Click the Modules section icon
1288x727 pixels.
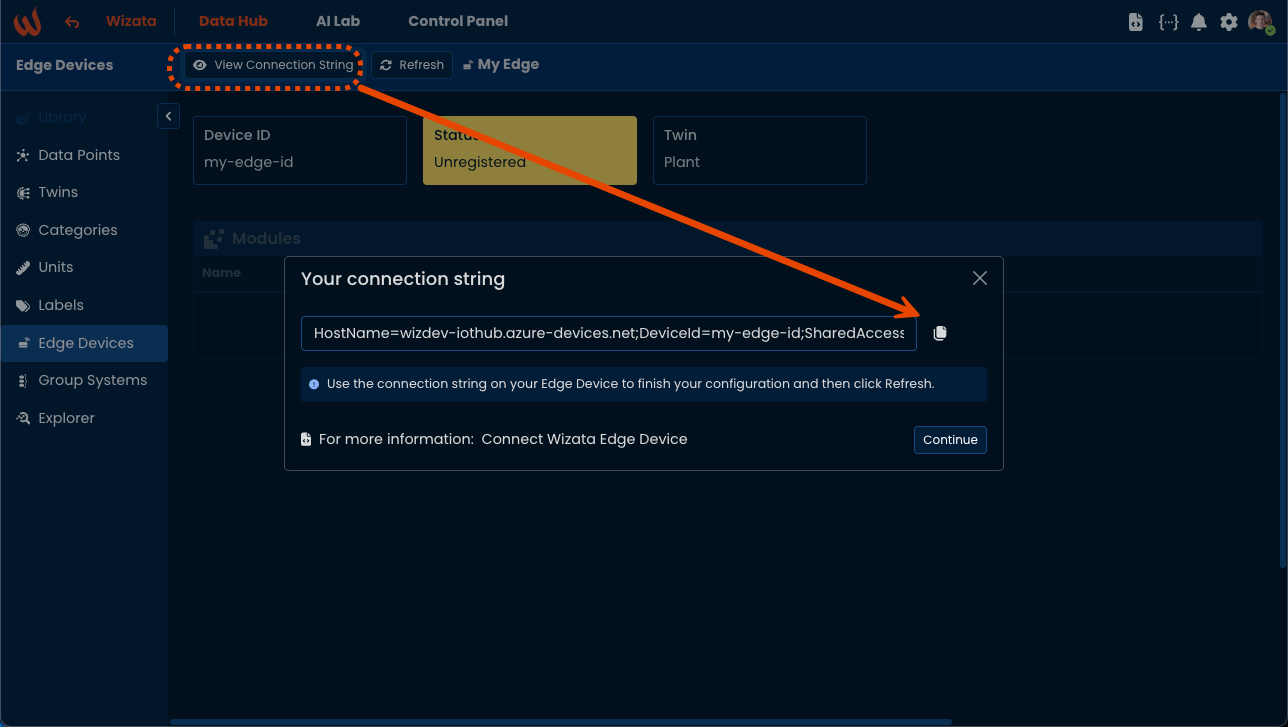click(213, 239)
